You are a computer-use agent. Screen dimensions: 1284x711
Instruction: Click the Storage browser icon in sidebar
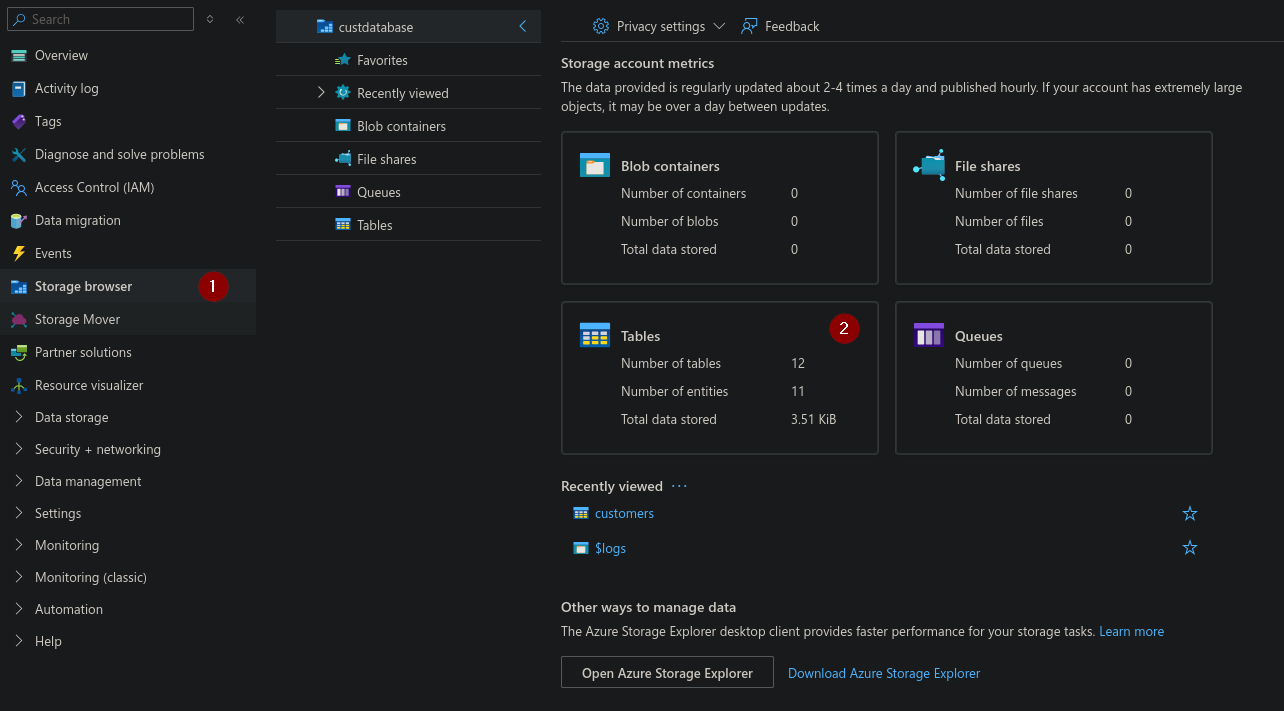coord(18,287)
